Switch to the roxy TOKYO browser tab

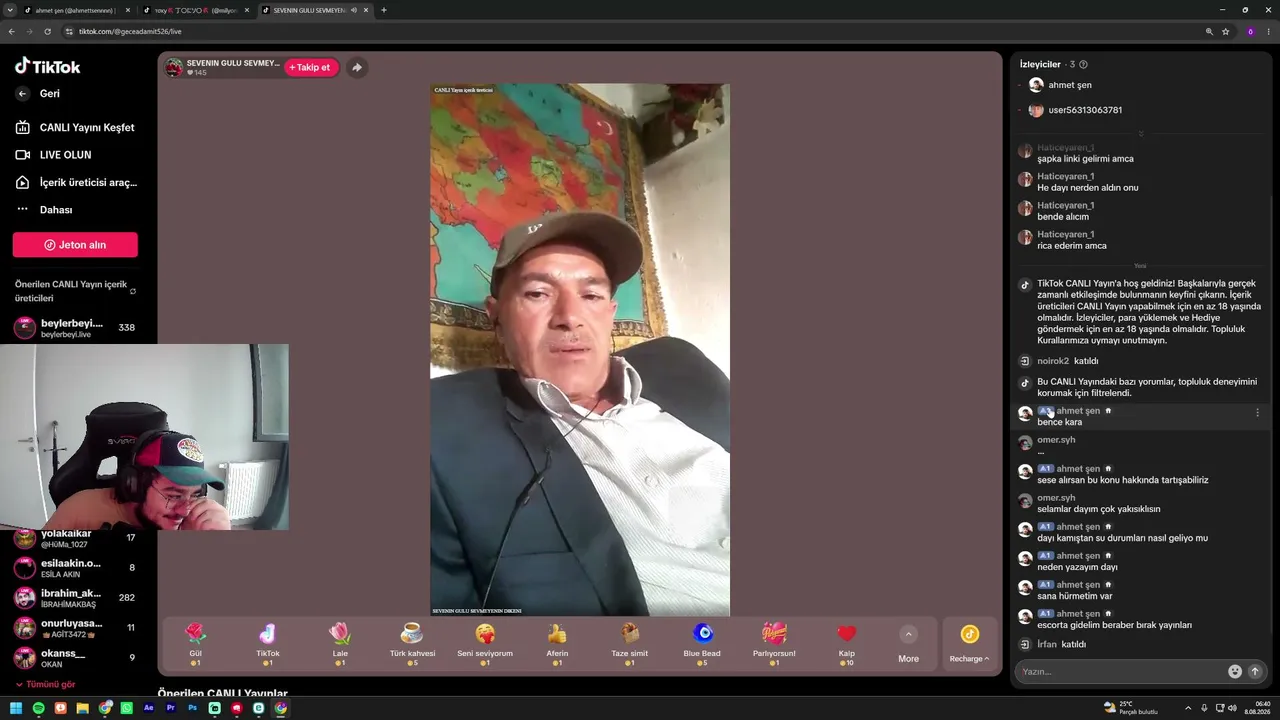tap(194, 10)
